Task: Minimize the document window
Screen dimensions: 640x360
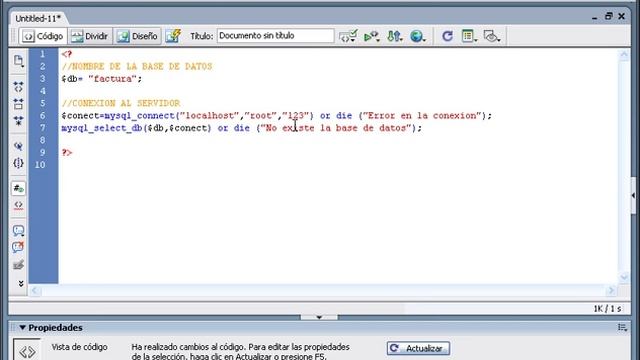Action: [595, 17]
